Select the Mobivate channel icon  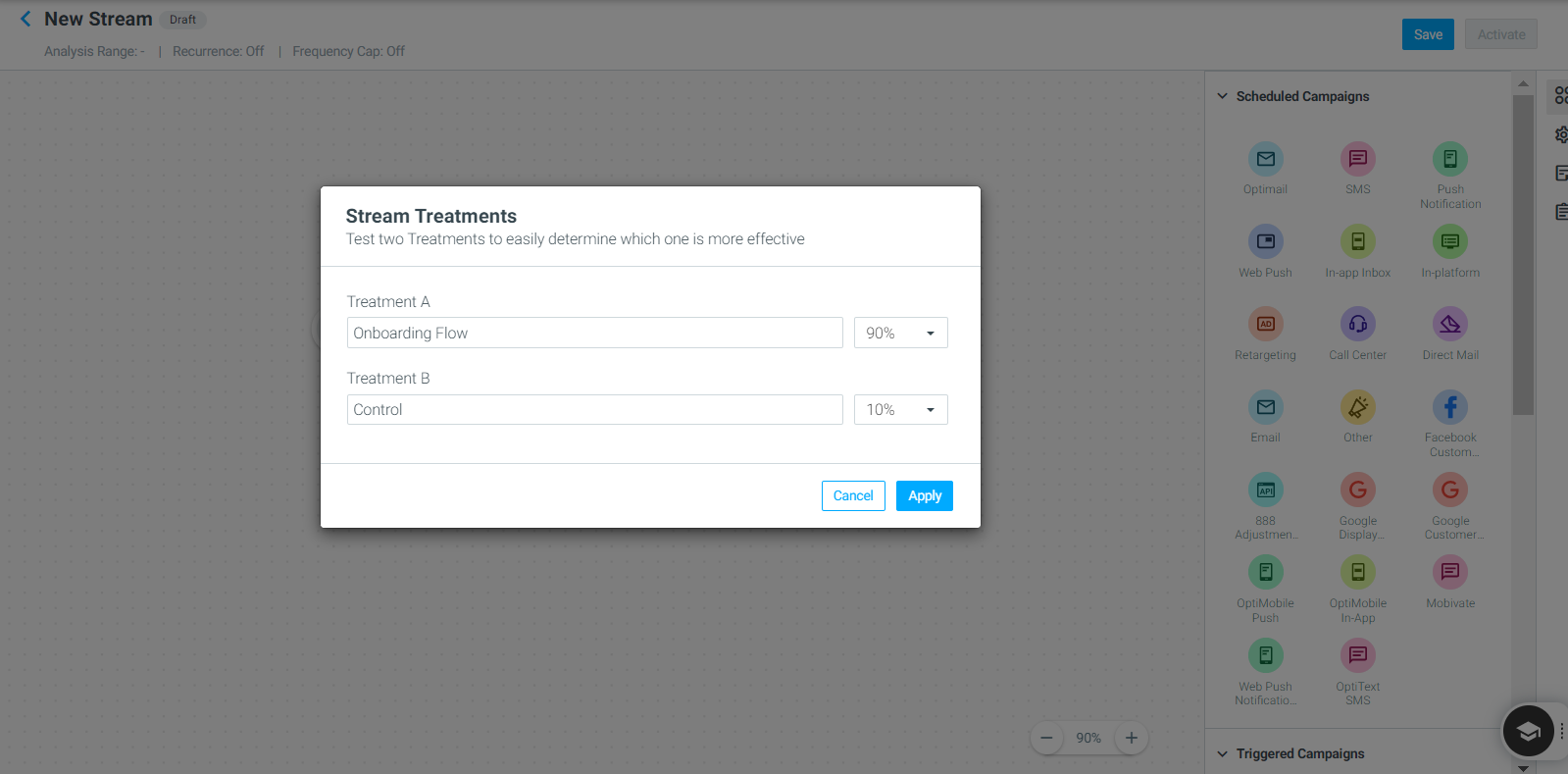[x=1450, y=572]
